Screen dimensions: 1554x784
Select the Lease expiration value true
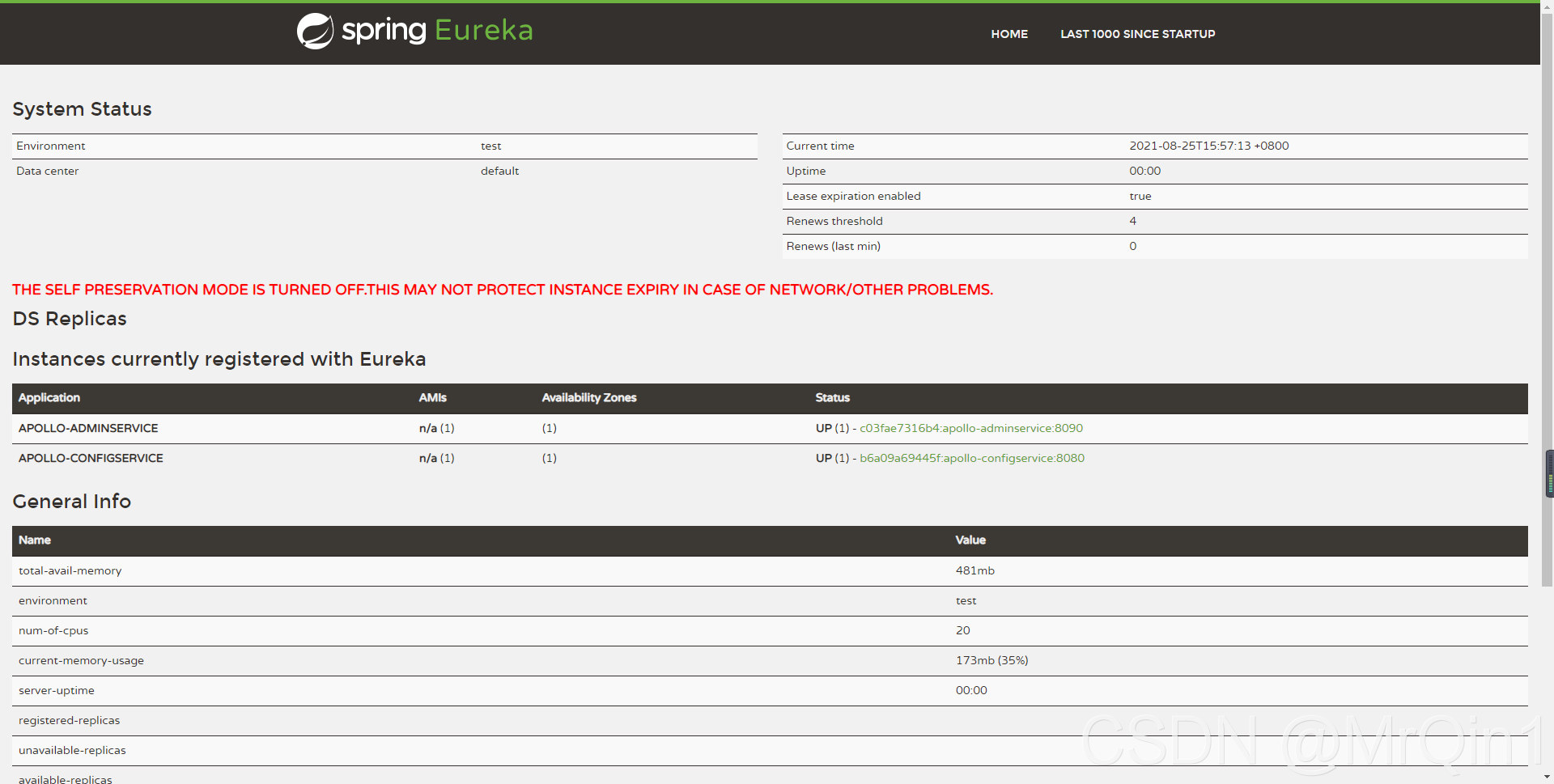(1140, 196)
